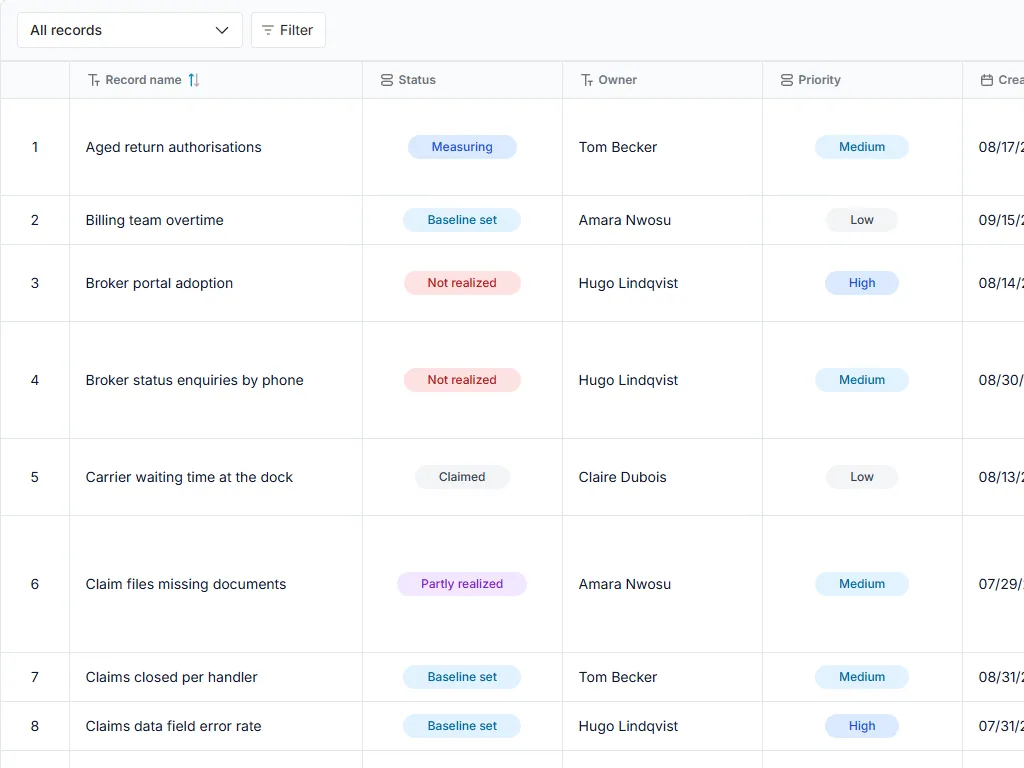The height and width of the screenshot is (768, 1024).
Task: Click 'Not realized' status for Broker portal adoption
Action: click(x=462, y=283)
